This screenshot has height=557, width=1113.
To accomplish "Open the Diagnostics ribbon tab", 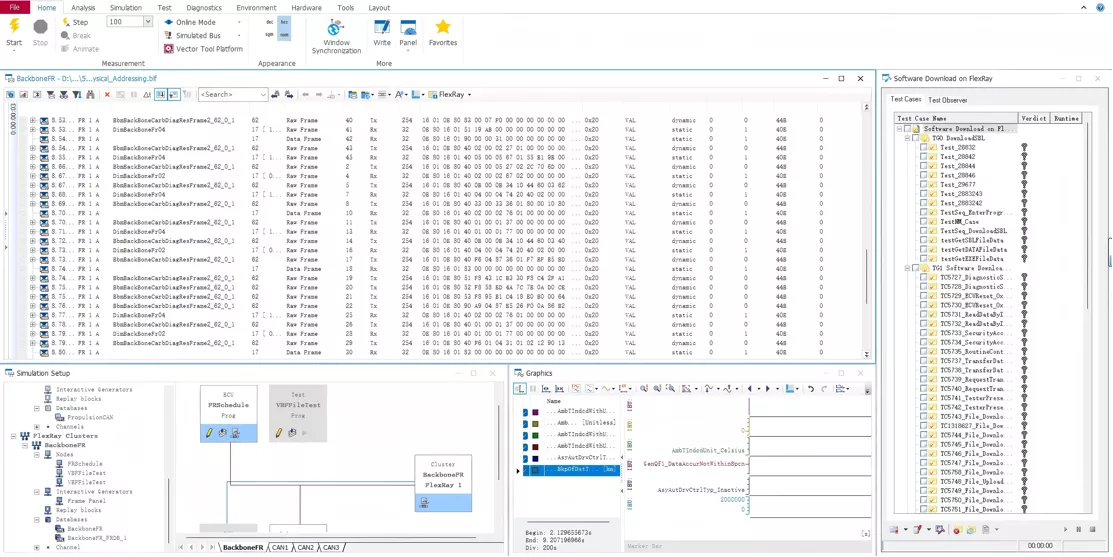I will tap(205, 8).
